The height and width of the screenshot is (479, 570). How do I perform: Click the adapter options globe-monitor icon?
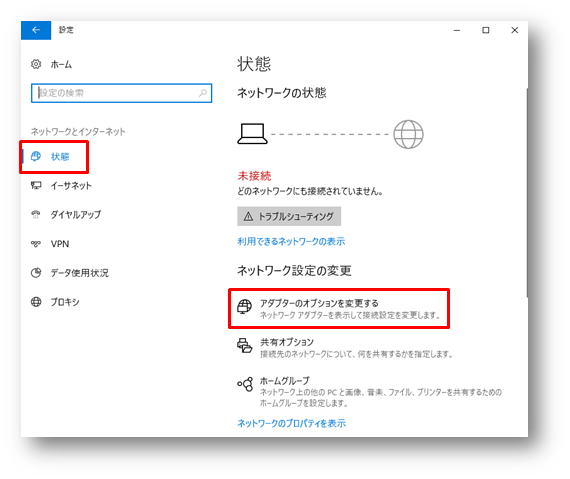244,307
